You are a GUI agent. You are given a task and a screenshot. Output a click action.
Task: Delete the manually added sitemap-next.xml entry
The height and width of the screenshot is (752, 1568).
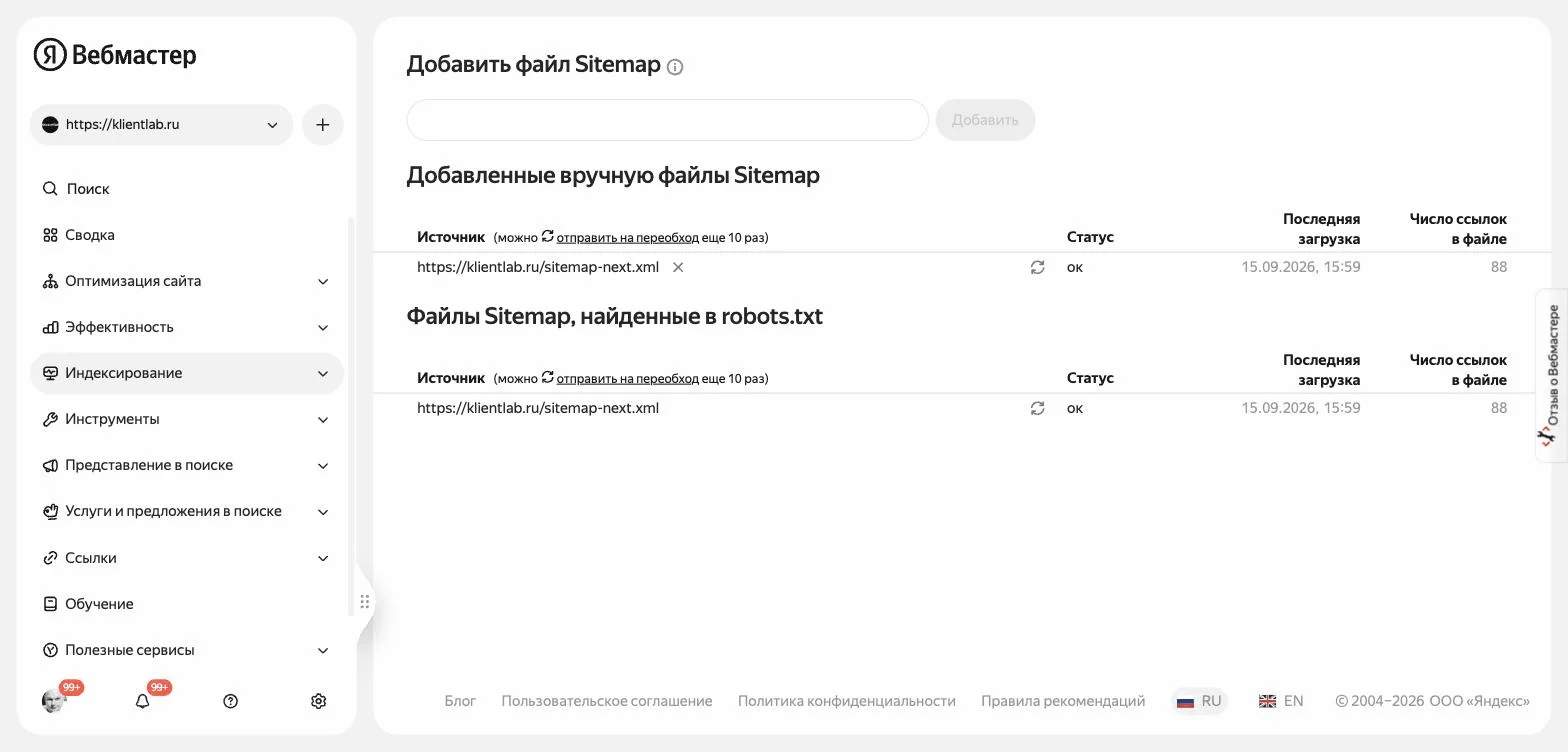point(678,267)
